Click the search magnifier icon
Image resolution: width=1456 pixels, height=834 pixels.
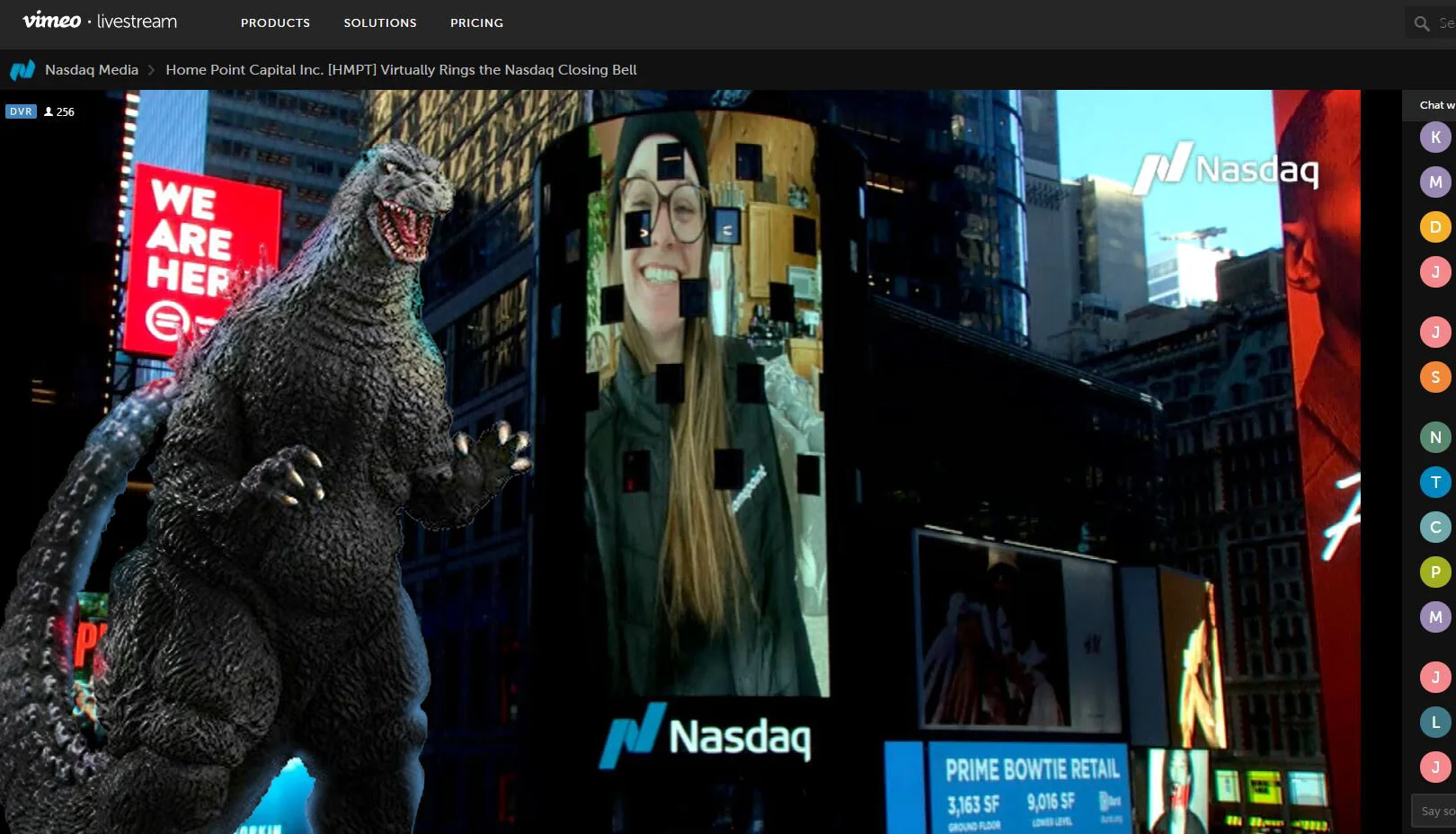1422,23
